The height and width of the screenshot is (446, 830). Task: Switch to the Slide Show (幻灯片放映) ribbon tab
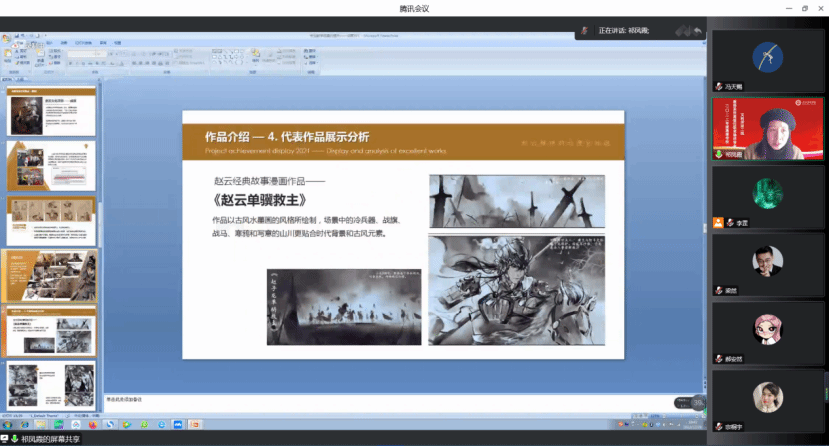click(83, 42)
